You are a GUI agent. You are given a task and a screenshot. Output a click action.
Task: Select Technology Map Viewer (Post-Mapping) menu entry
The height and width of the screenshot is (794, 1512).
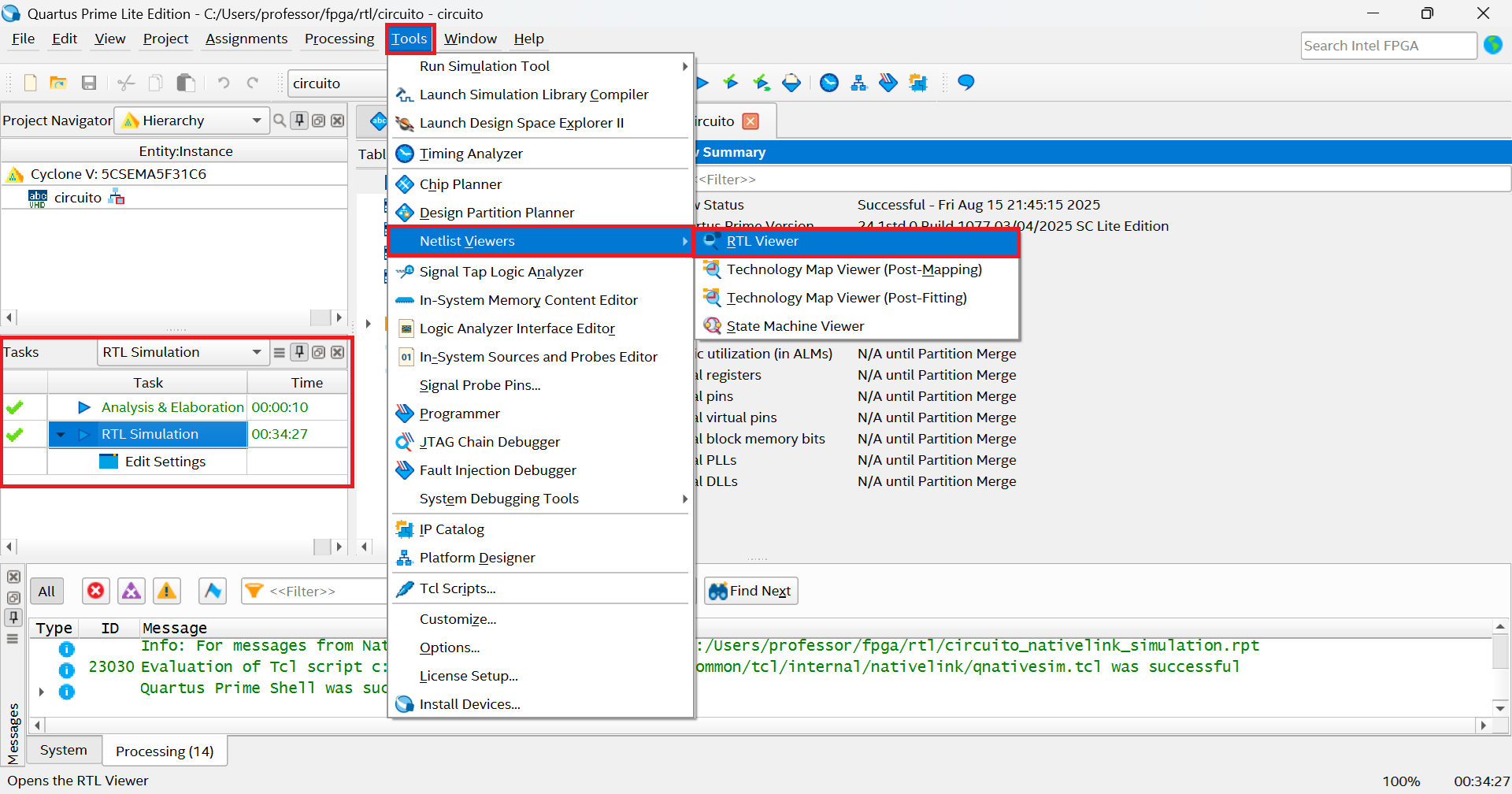(x=854, y=269)
